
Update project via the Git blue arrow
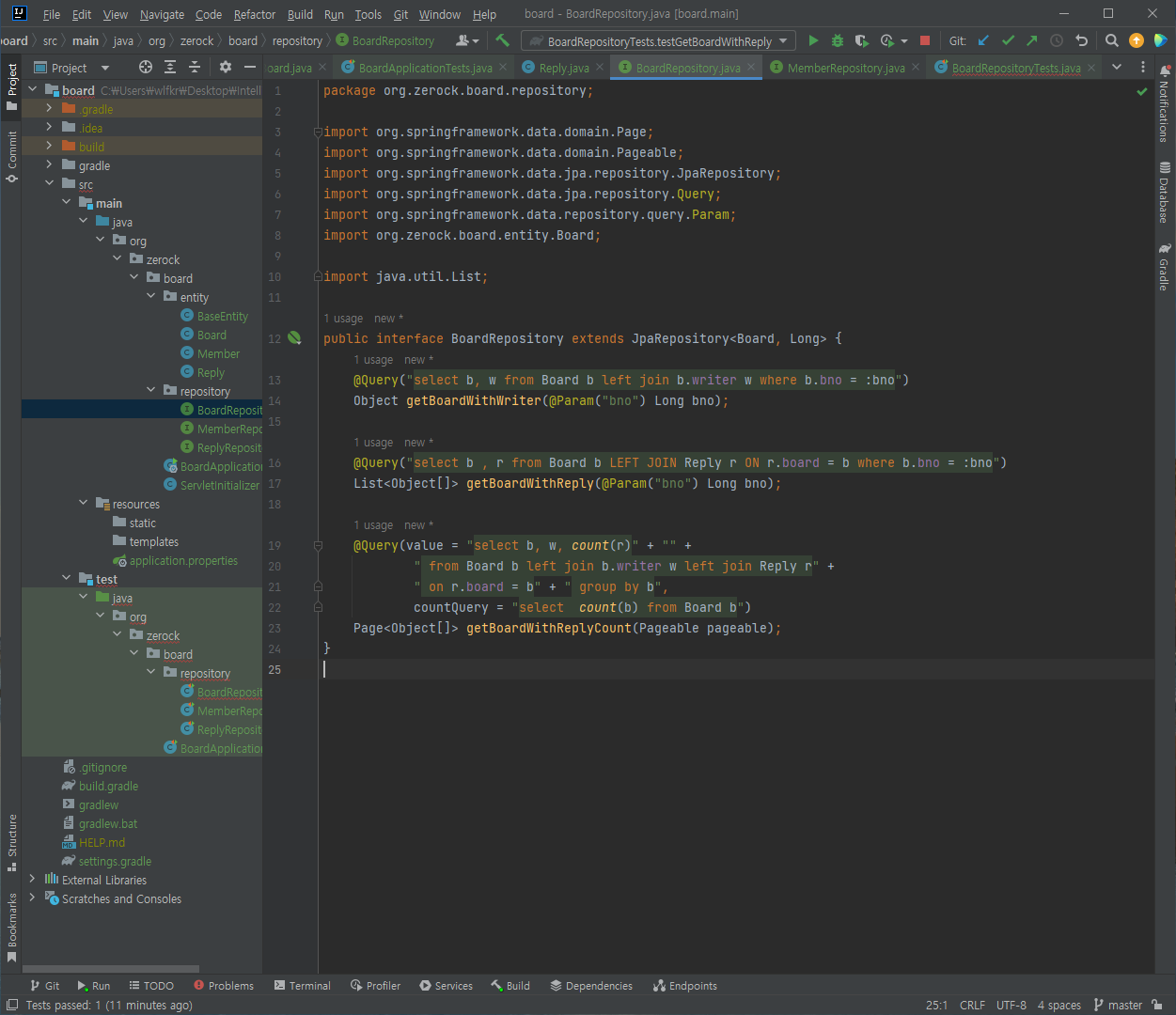984,40
